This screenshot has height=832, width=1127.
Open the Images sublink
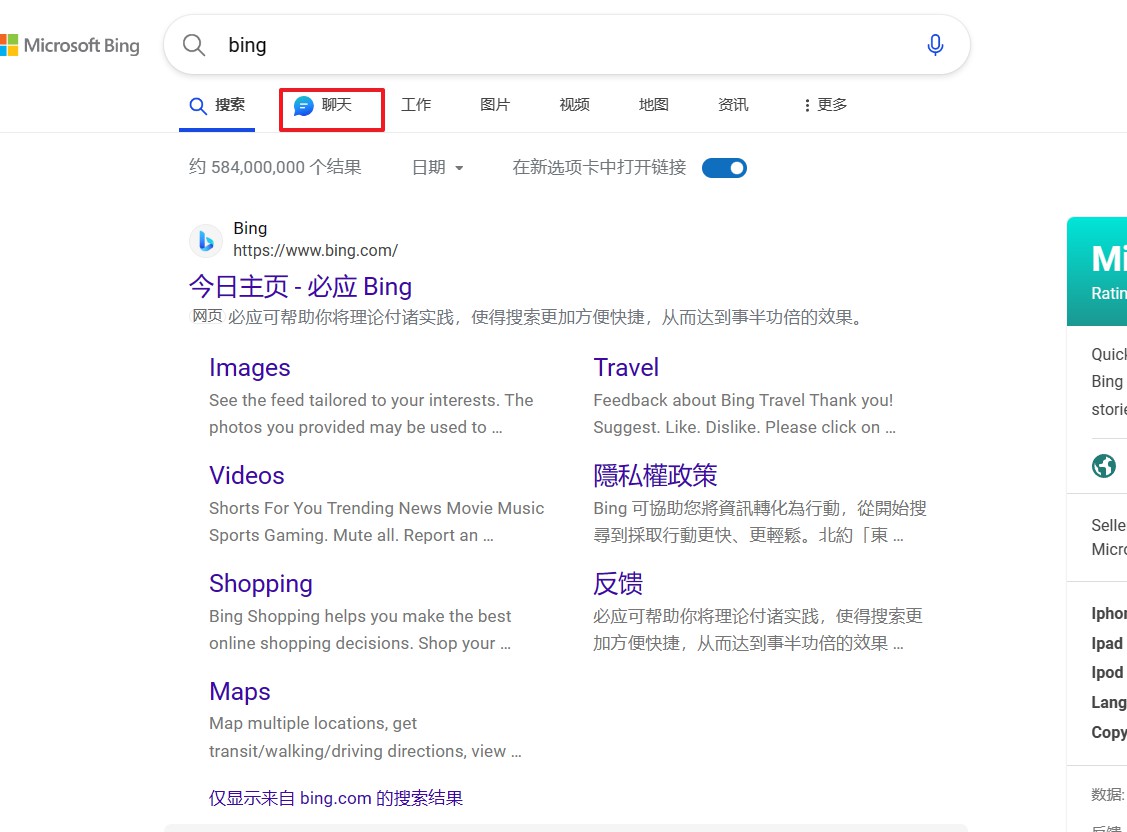(x=249, y=367)
